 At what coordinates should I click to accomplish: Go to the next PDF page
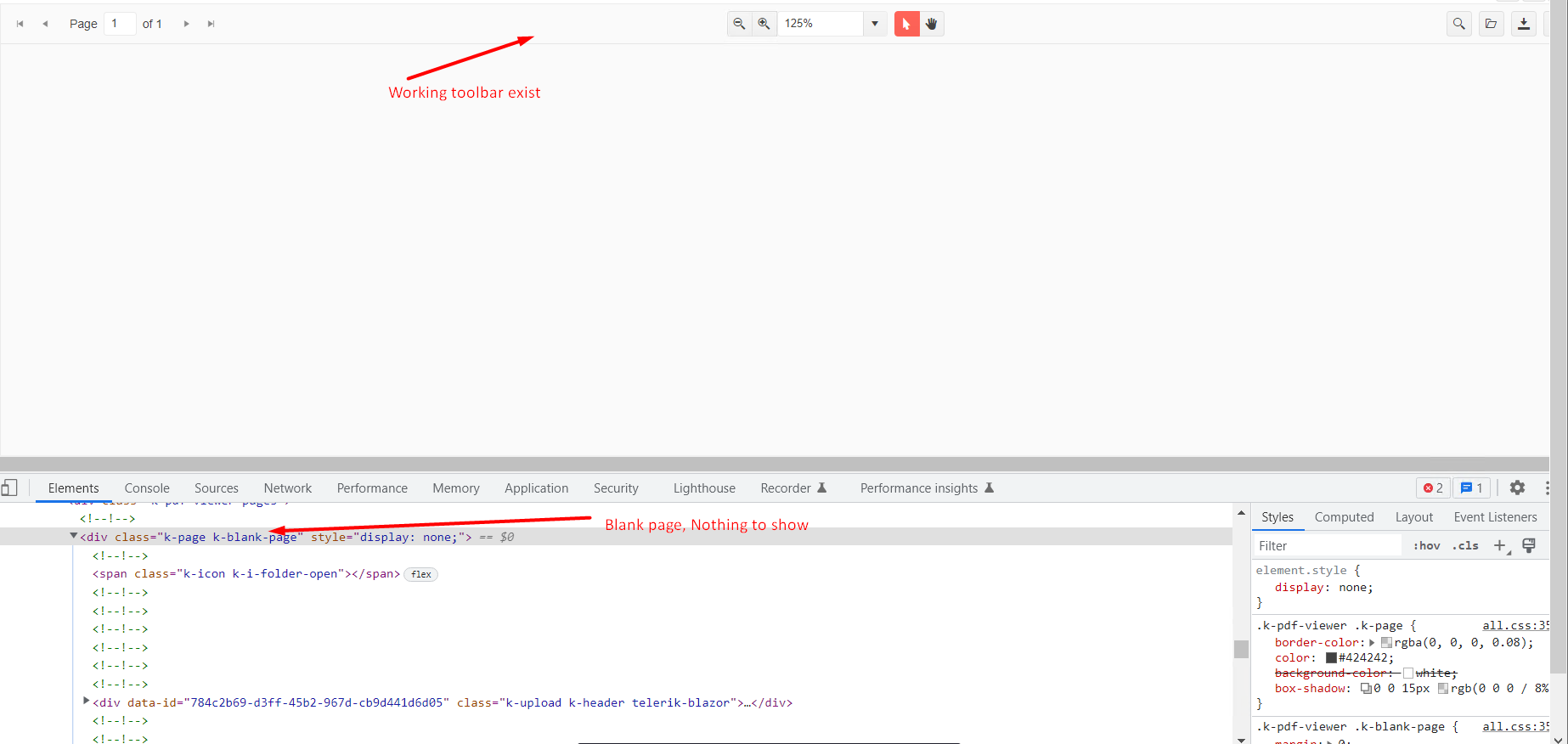(x=187, y=24)
